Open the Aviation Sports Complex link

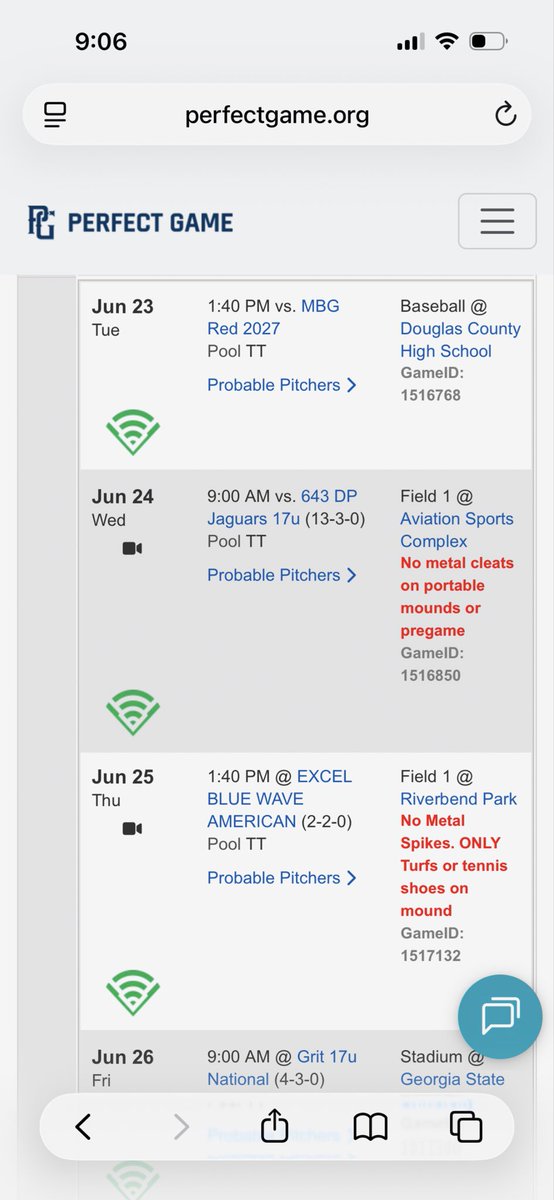[x=456, y=530]
